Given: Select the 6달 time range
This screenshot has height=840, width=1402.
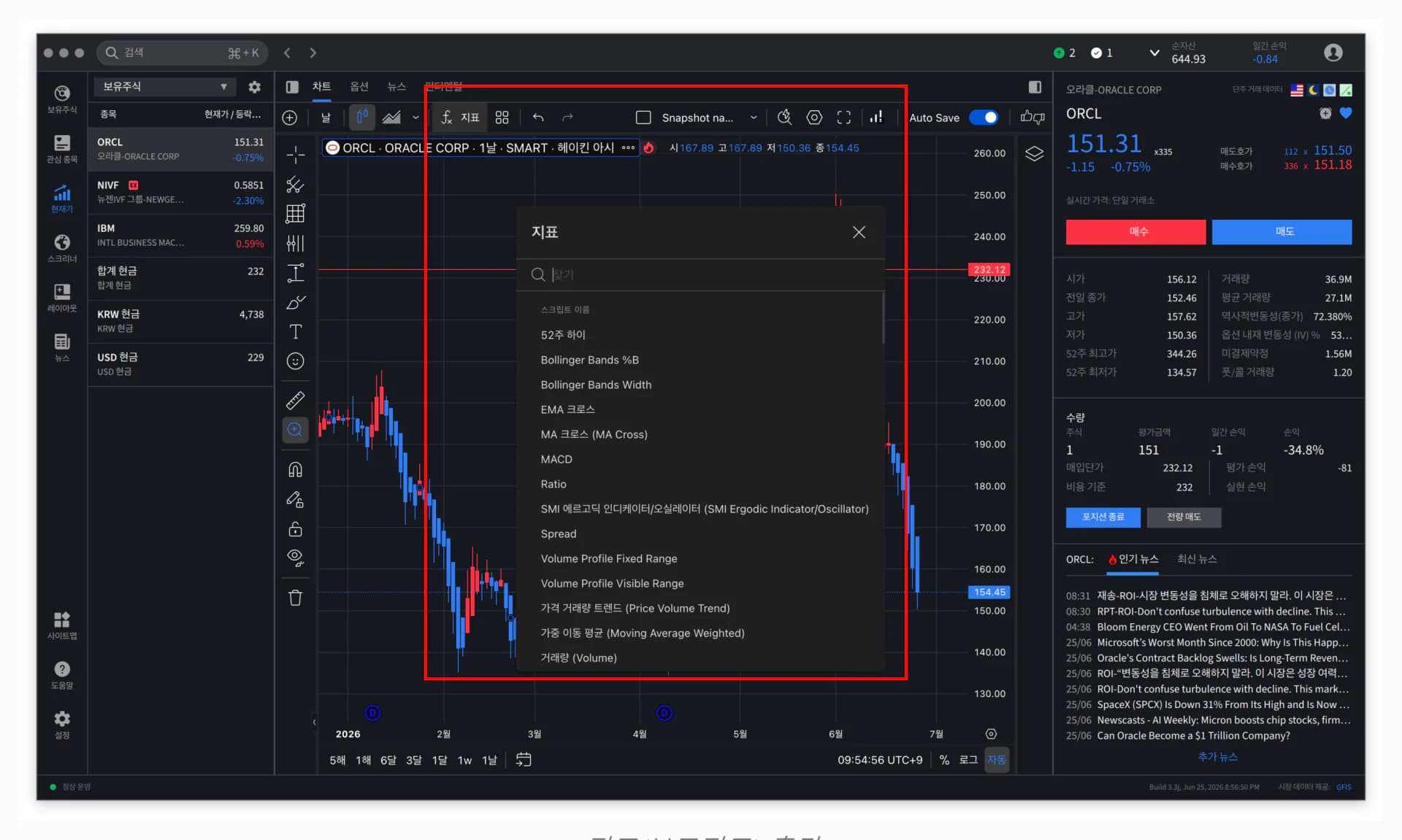Looking at the screenshot, I should 388,760.
